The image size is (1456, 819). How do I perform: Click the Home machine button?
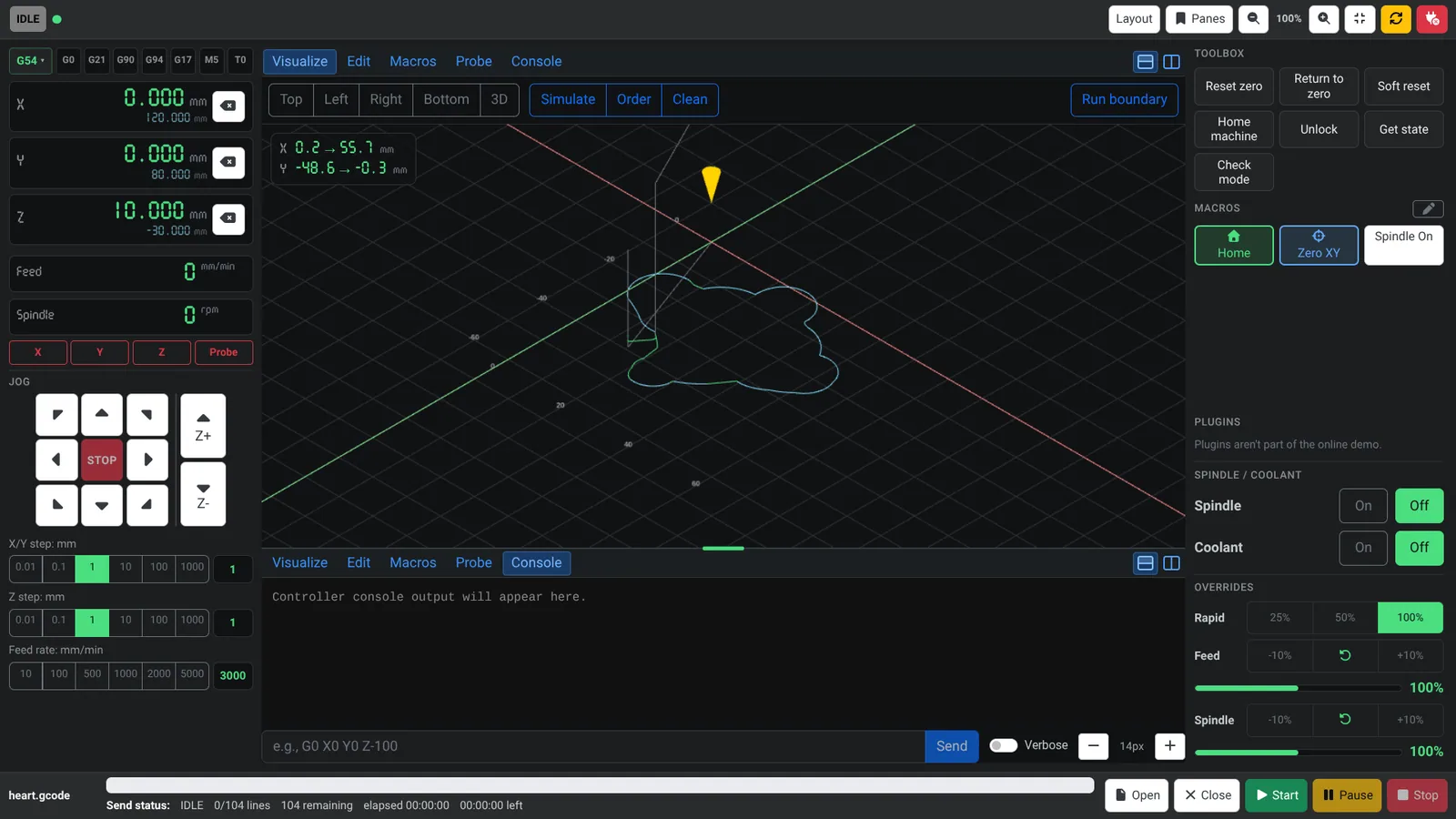pos(1233,129)
